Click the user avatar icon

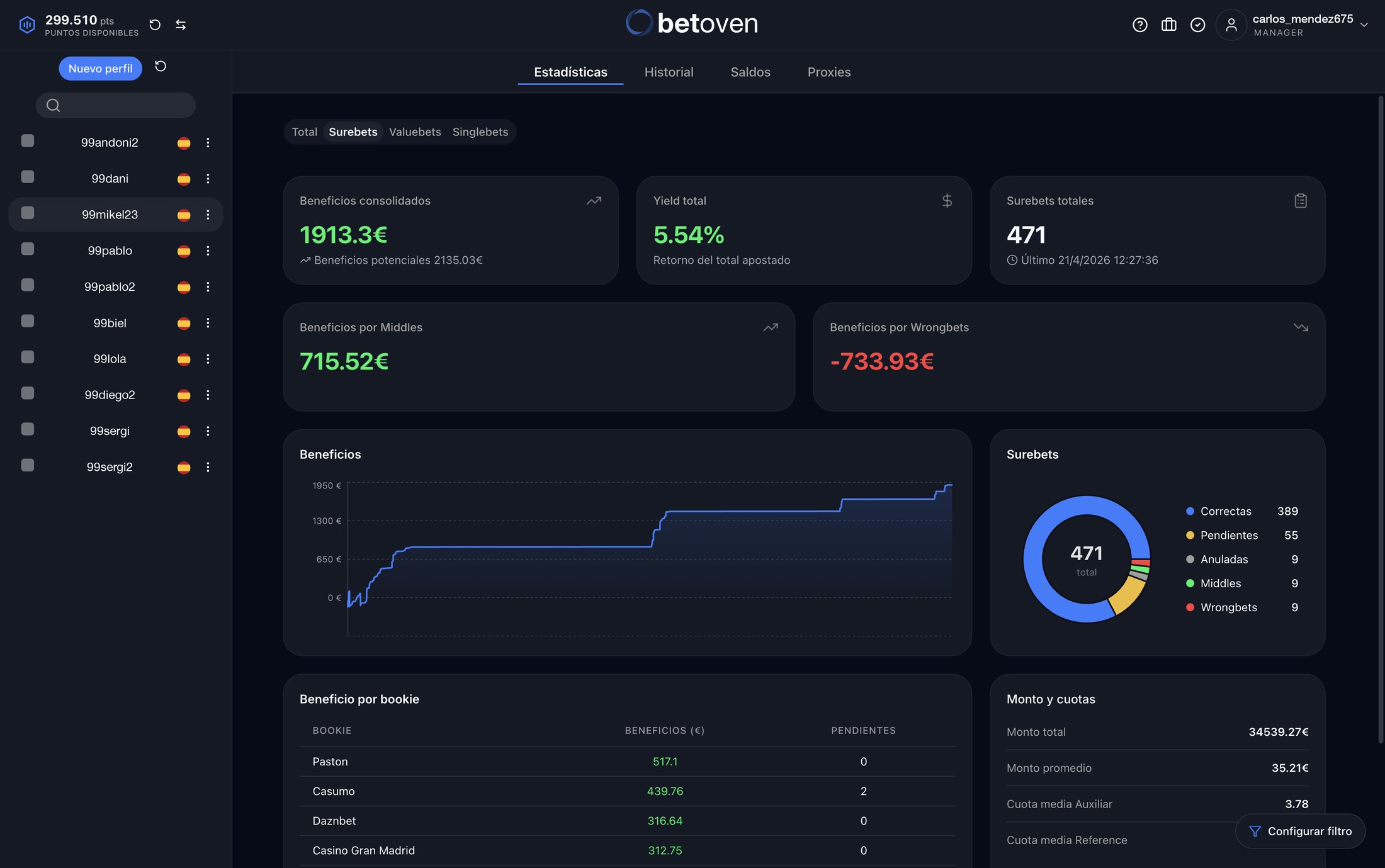click(1231, 25)
